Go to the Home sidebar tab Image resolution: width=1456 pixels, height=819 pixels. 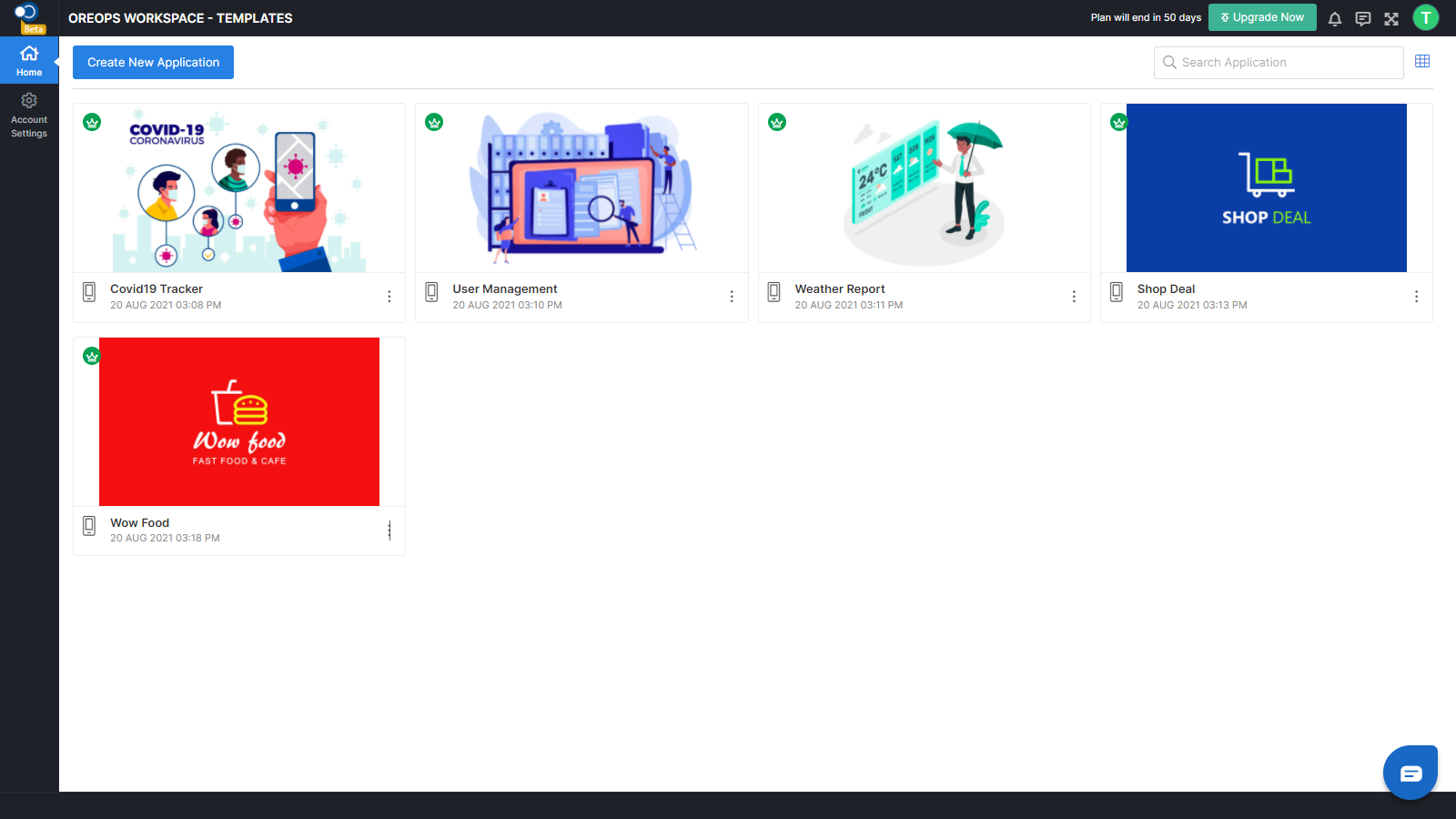[x=29, y=60]
